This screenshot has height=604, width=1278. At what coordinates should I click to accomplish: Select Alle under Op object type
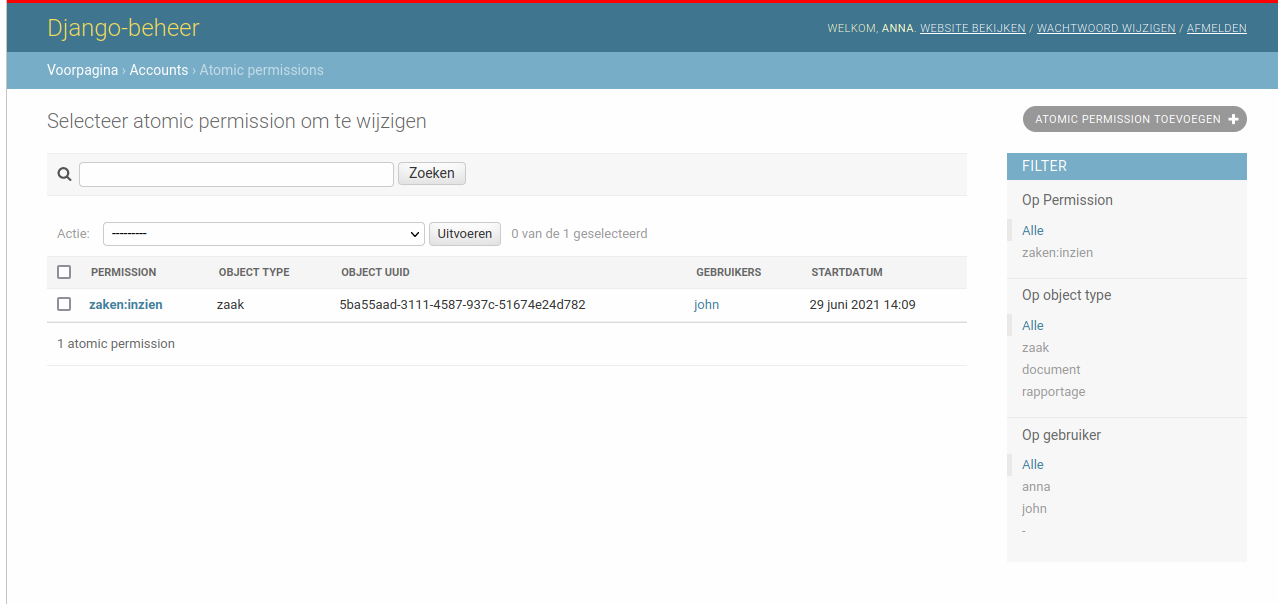[1033, 326]
